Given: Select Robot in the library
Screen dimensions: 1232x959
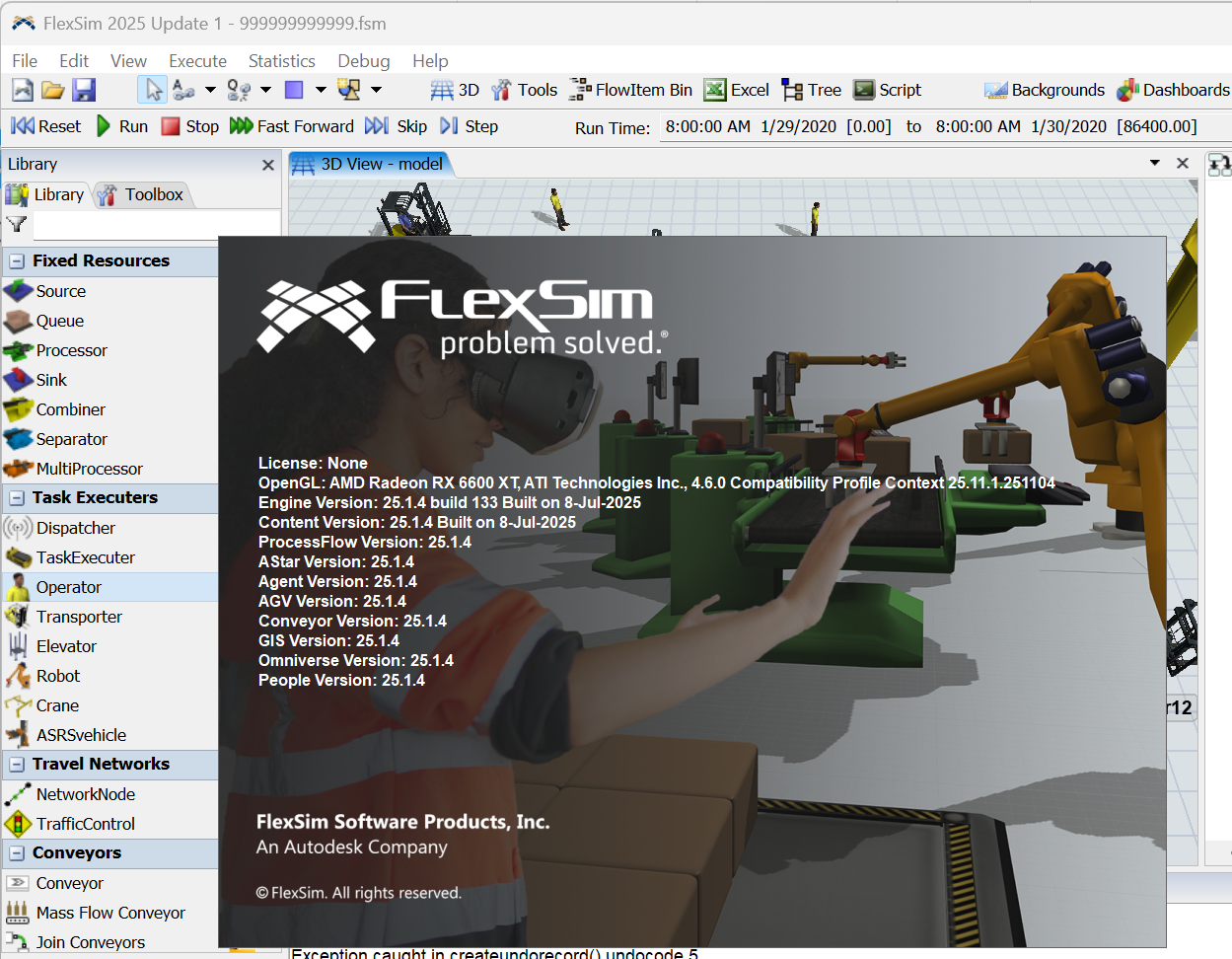Looking at the screenshot, I should pos(109,676).
